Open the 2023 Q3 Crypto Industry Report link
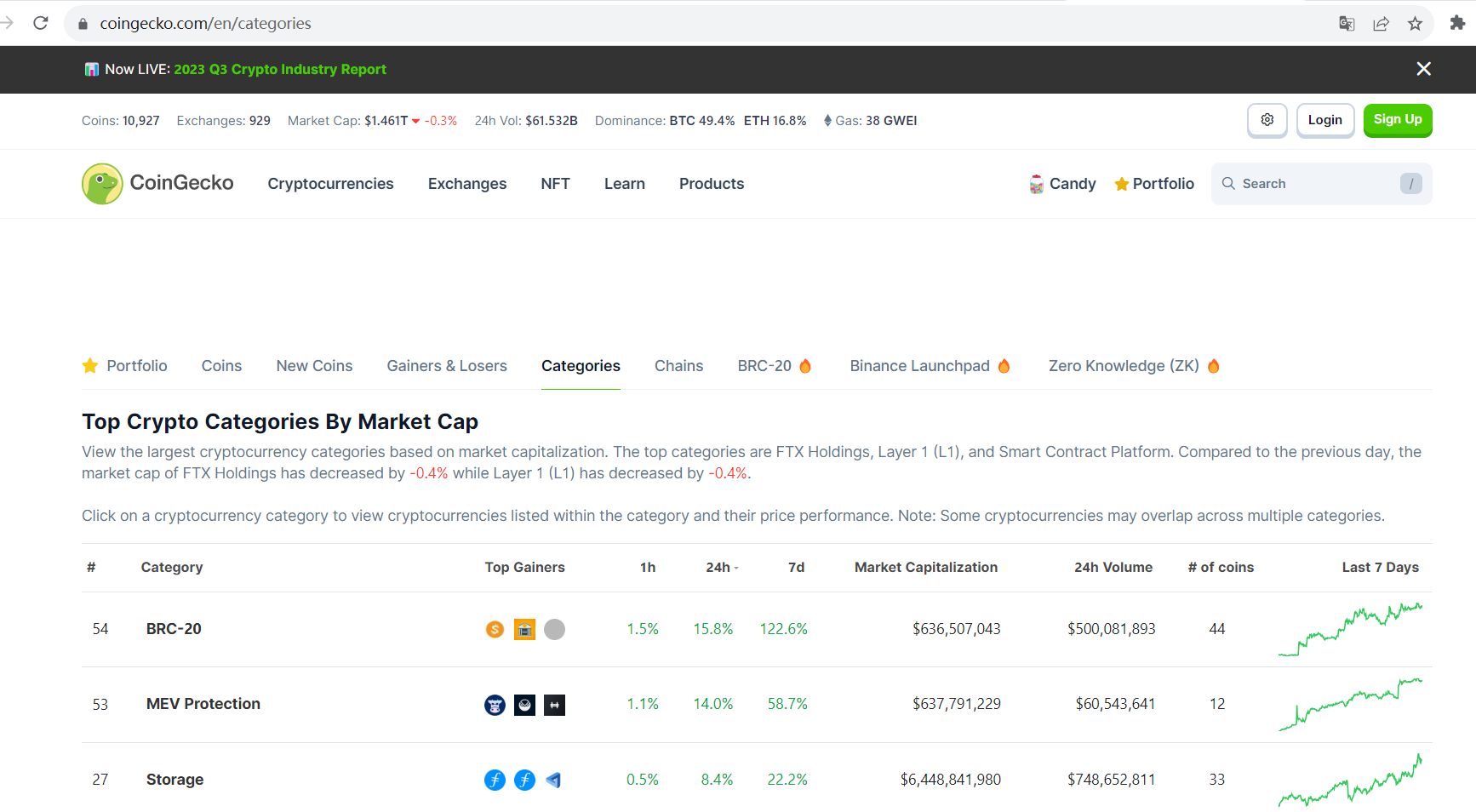 (x=280, y=70)
